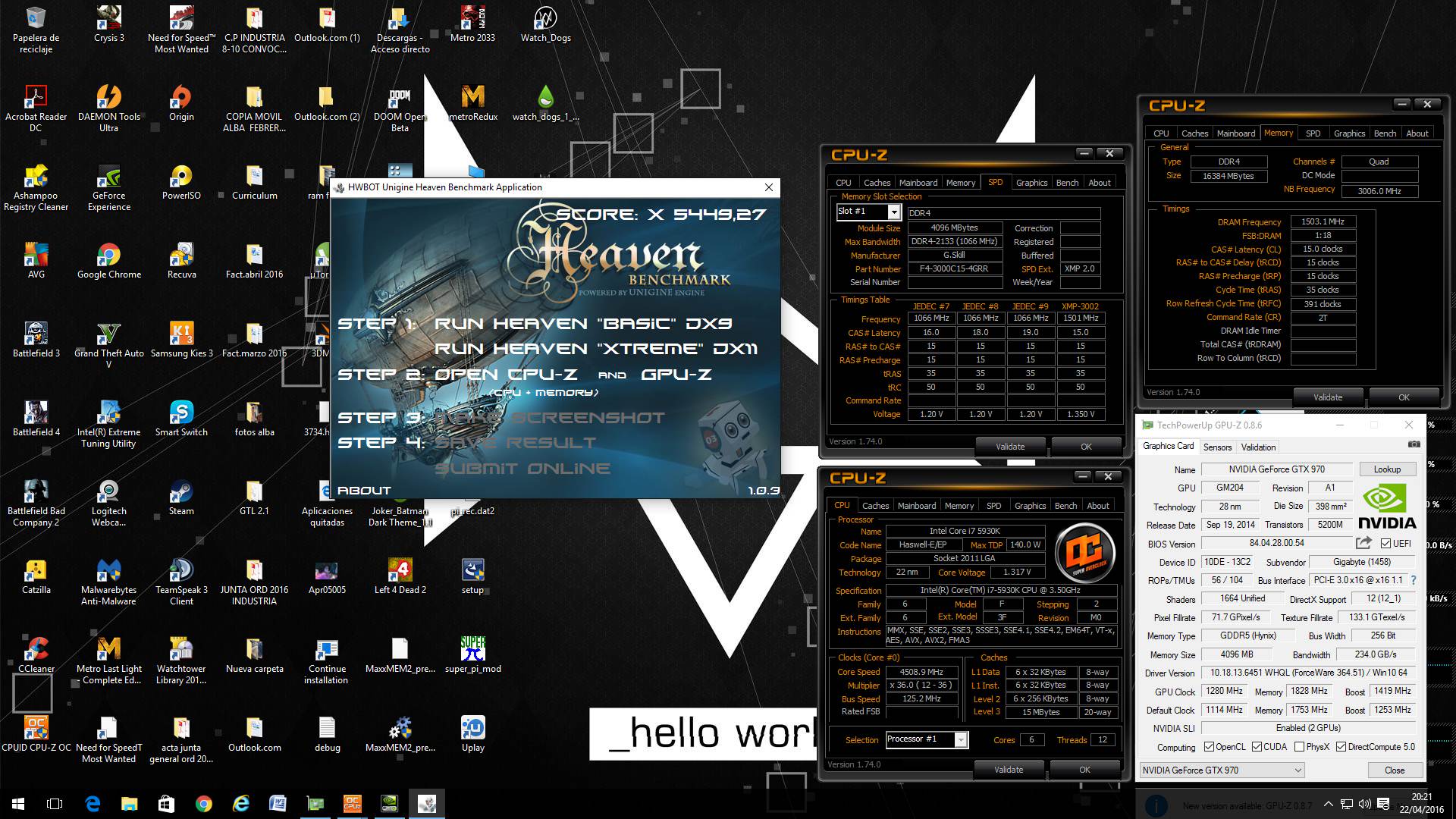Viewport: 1456px width, 819px height.
Task: Toggle the CUDA checkbox in GPU-Z
Action: click(1257, 747)
